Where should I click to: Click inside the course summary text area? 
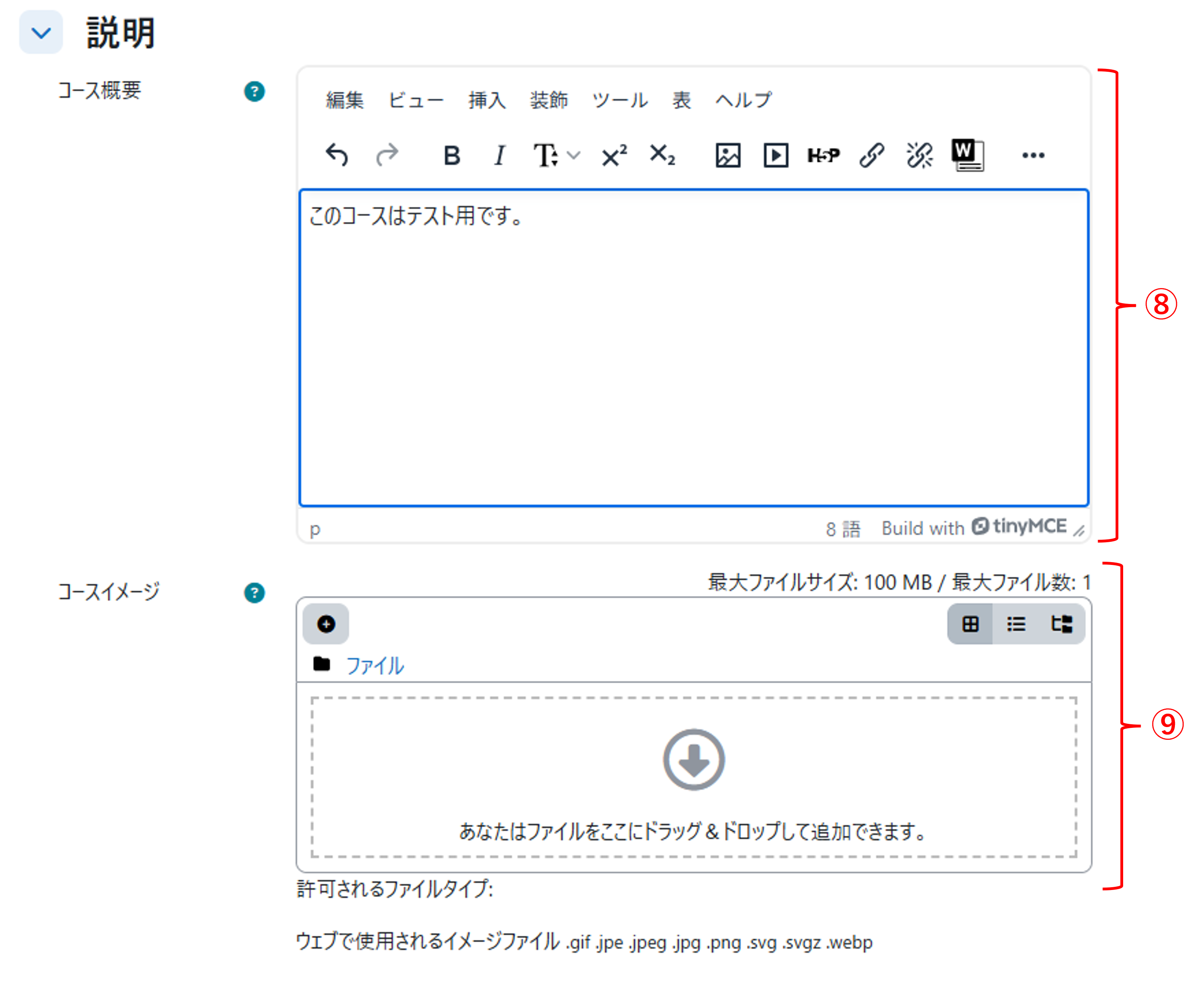(x=693, y=348)
